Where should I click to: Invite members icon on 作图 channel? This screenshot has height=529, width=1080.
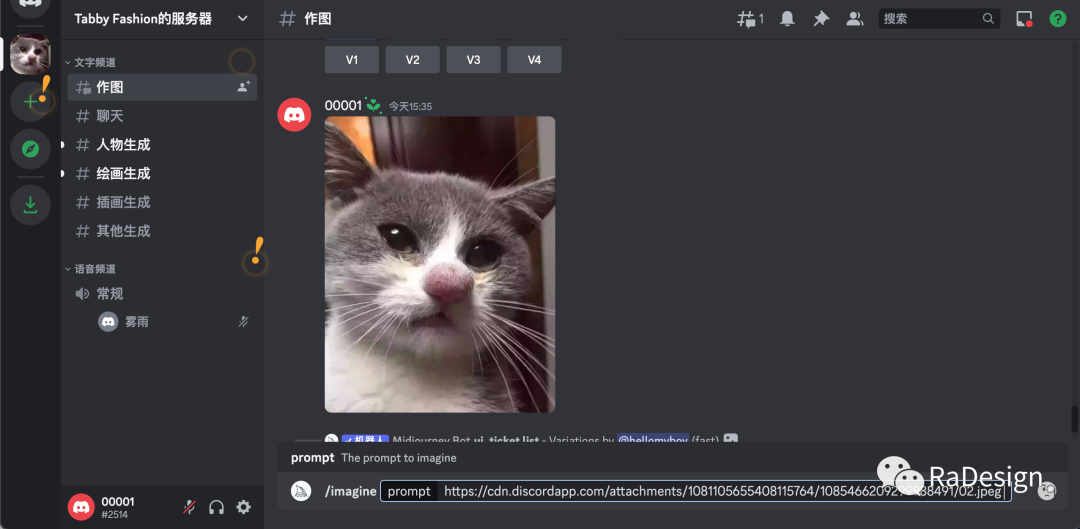tap(244, 87)
